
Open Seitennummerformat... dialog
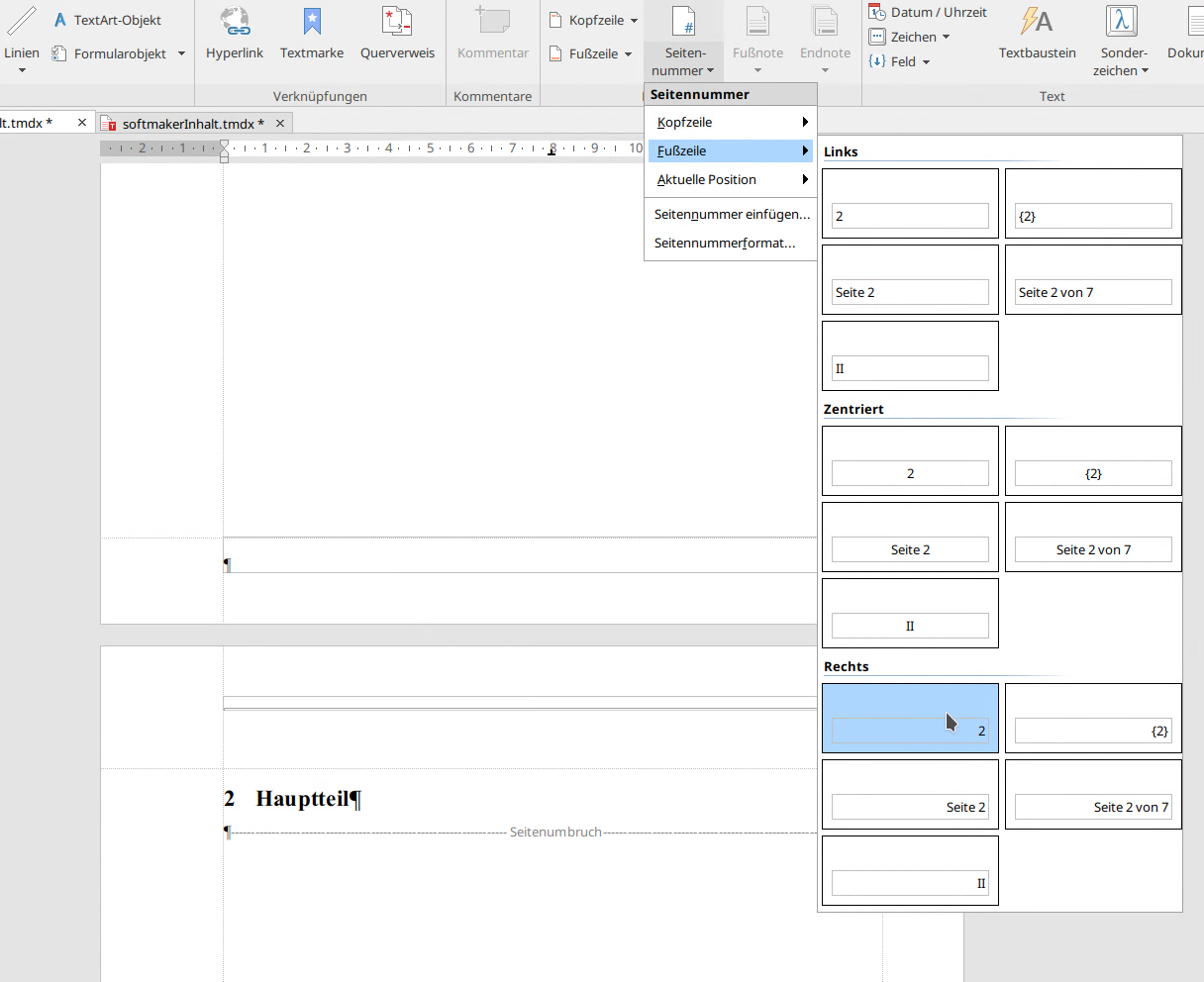click(x=725, y=243)
